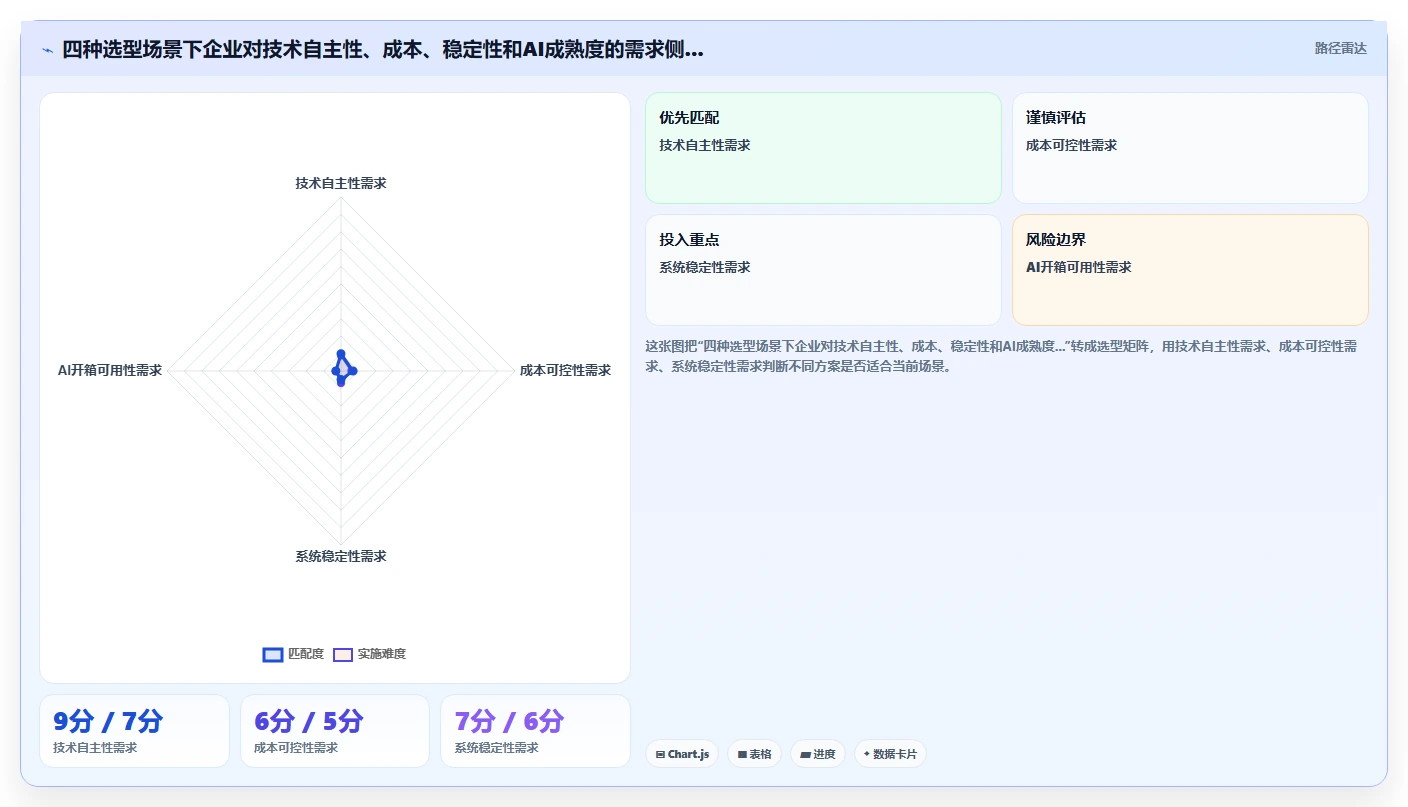Select the 风险边界 card
Viewport: 1408px width, 807px height.
tap(1190, 270)
